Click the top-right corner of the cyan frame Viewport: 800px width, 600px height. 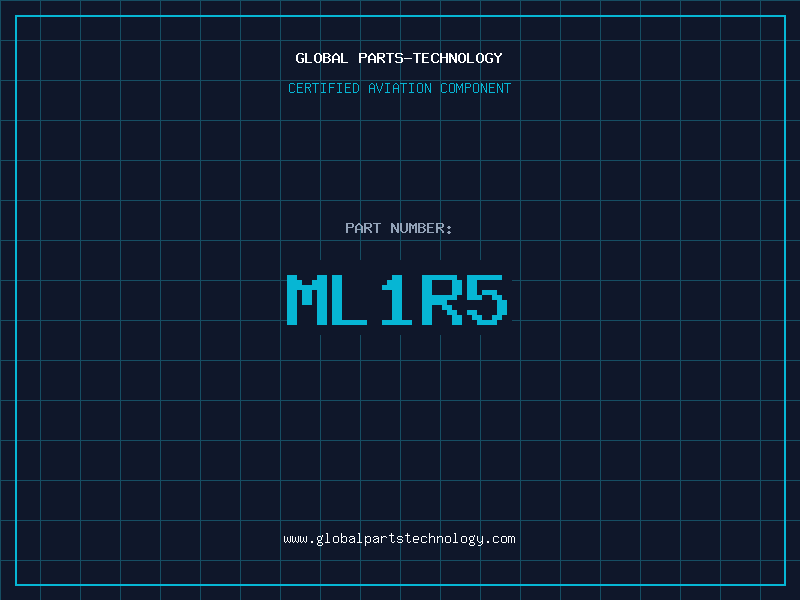(784, 16)
